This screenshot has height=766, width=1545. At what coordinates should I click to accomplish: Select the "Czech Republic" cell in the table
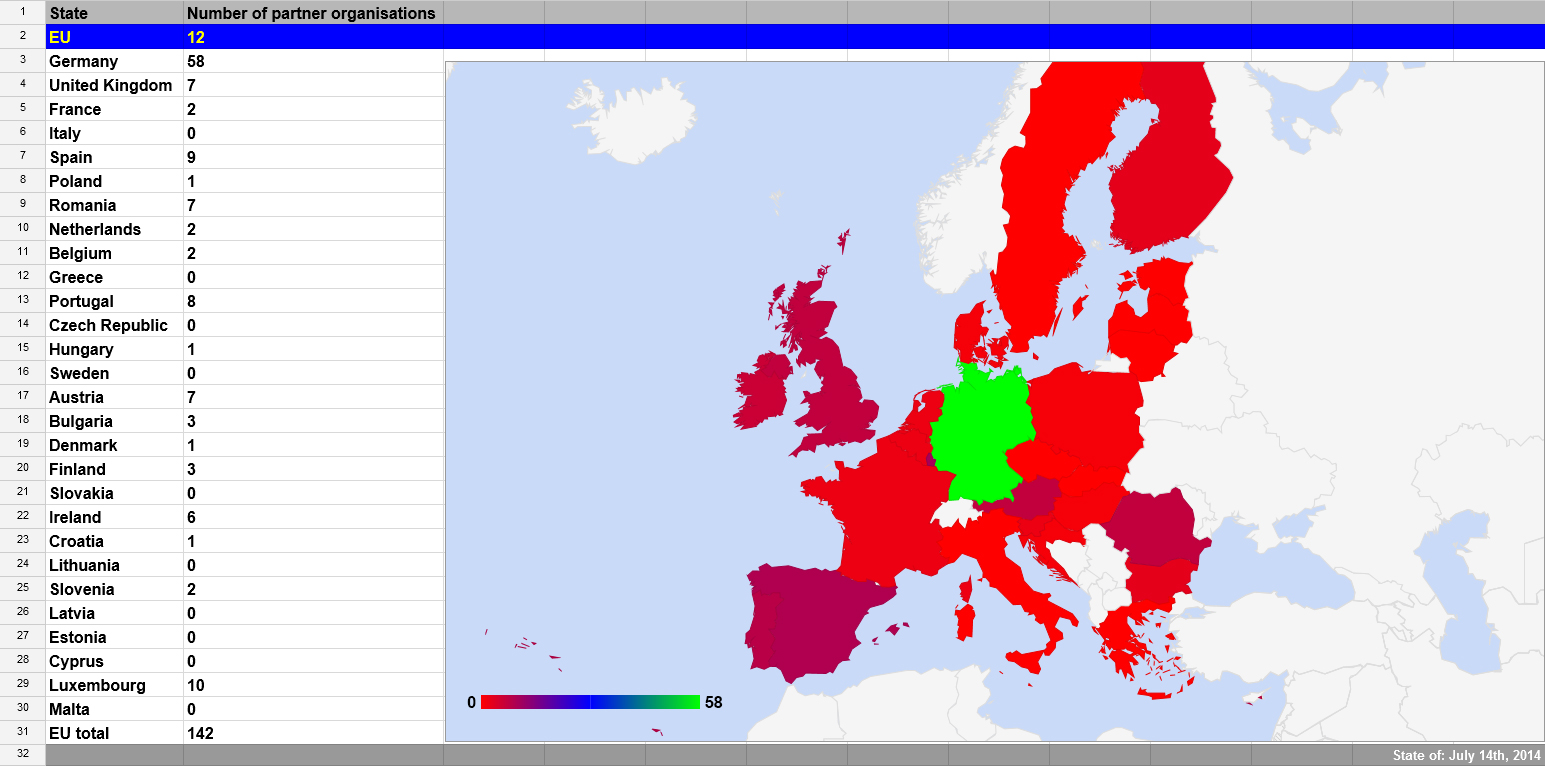[114, 325]
